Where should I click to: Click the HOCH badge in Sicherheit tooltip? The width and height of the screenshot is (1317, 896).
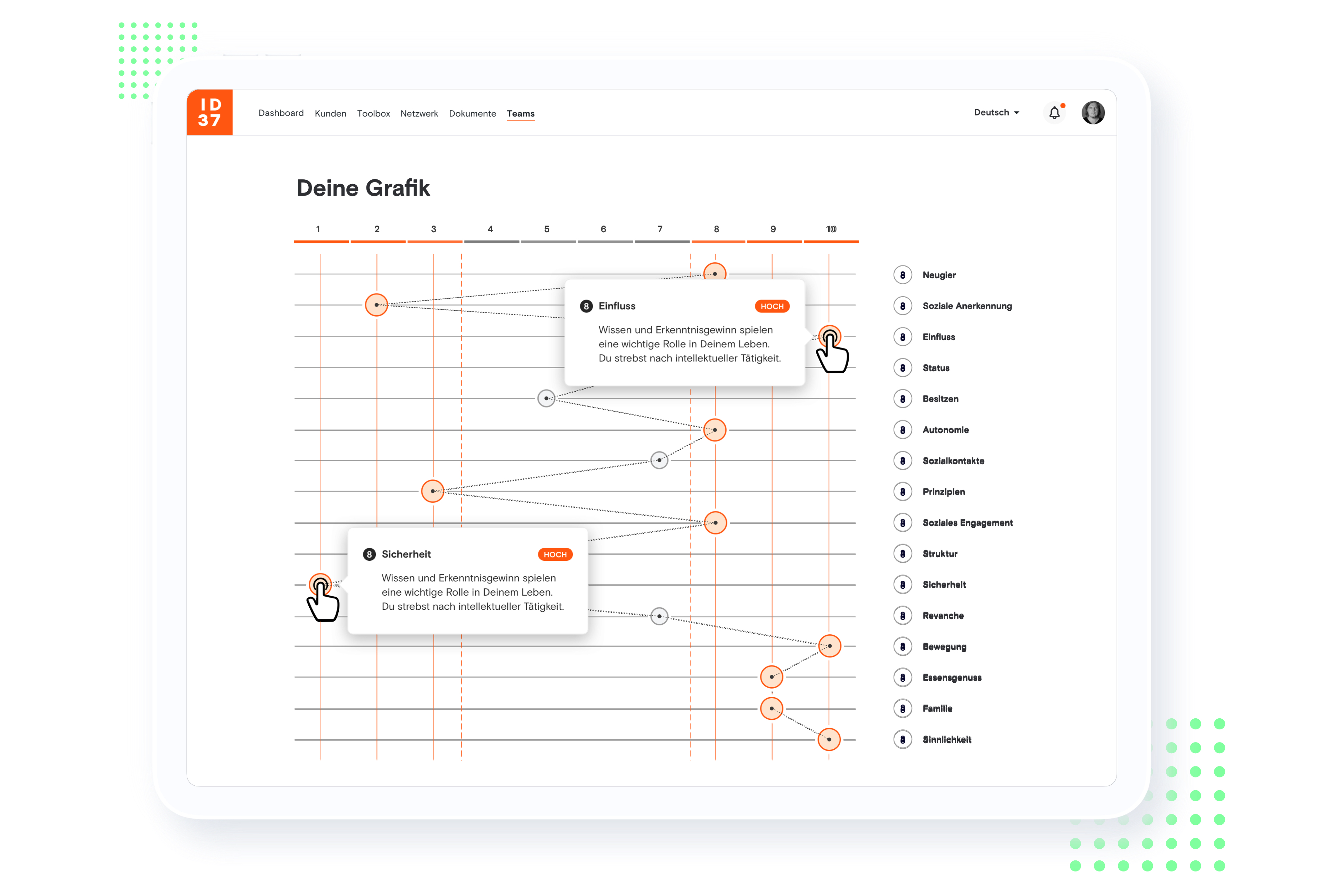tap(555, 554)
